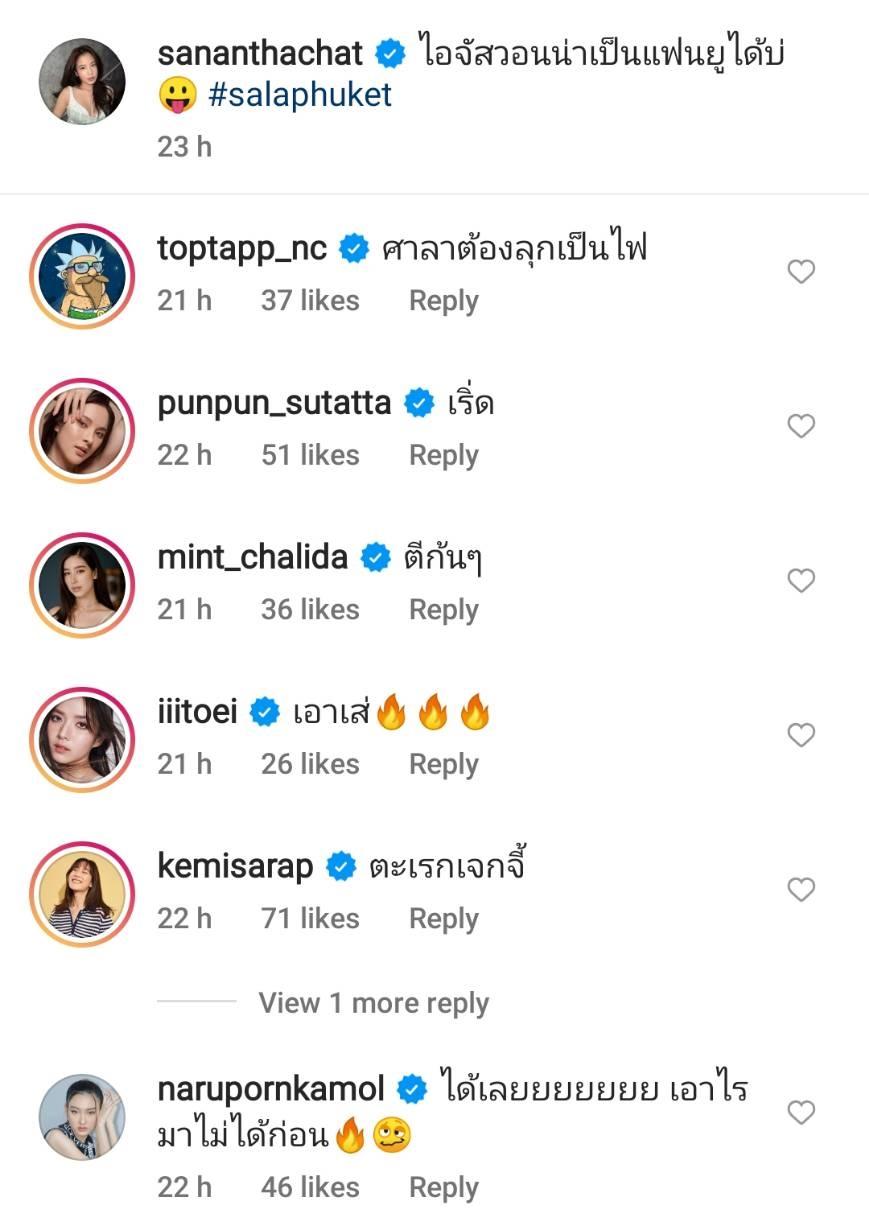Like mint_chalida's comment
The width and height of the screenshot is (869, 1228).
pyautogui.click(x=801, y=581)
